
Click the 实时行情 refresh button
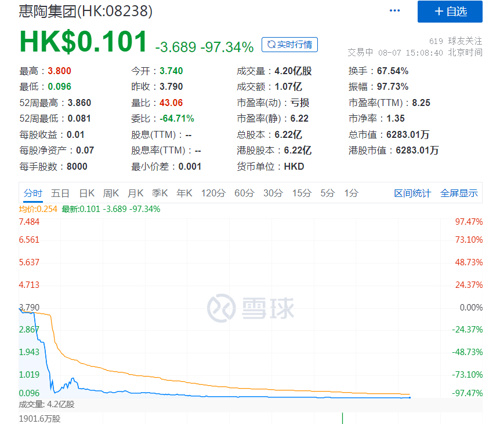tap(289, 45)
